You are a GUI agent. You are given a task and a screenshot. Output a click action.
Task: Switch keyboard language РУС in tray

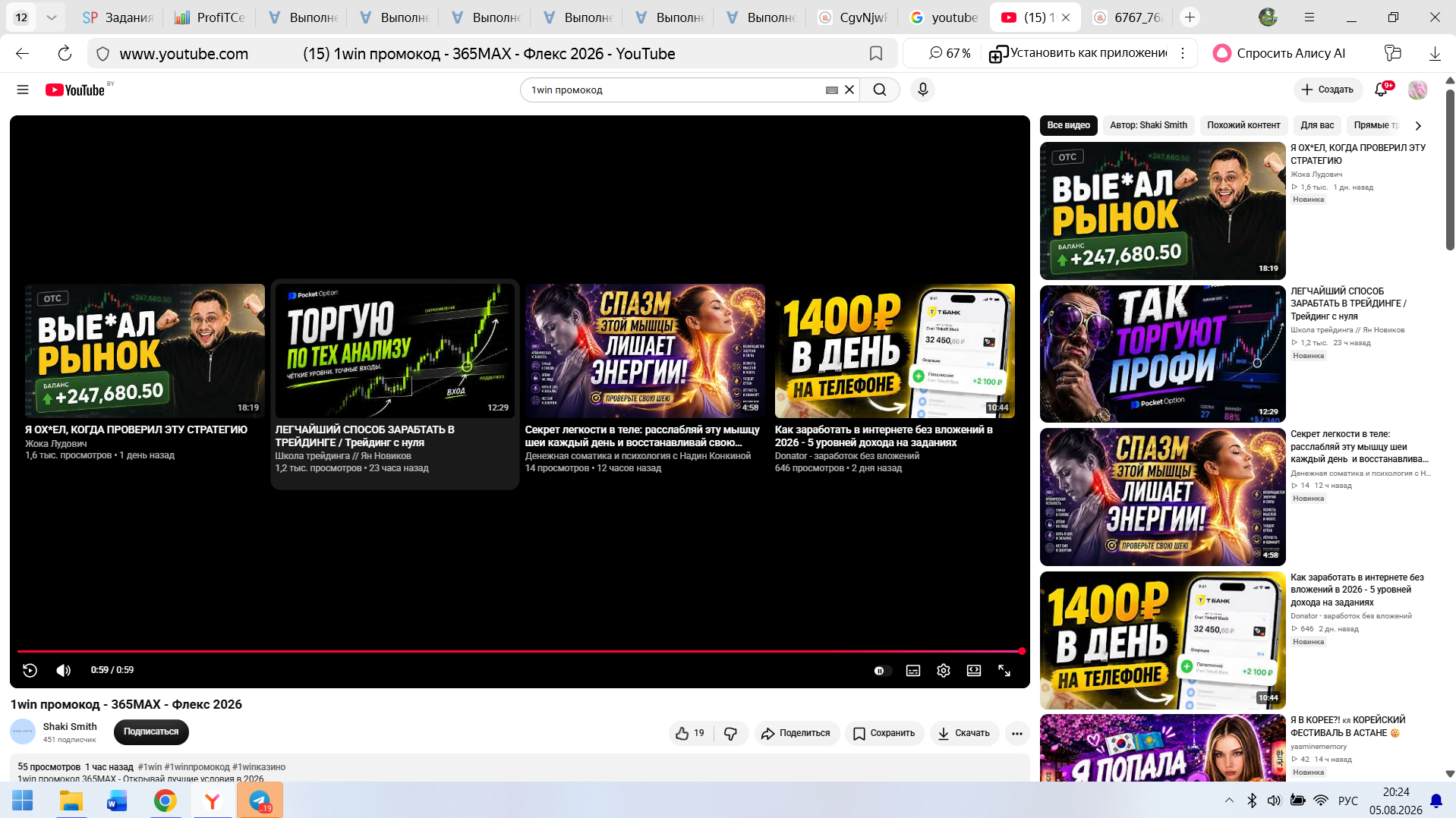(1348, 801)
